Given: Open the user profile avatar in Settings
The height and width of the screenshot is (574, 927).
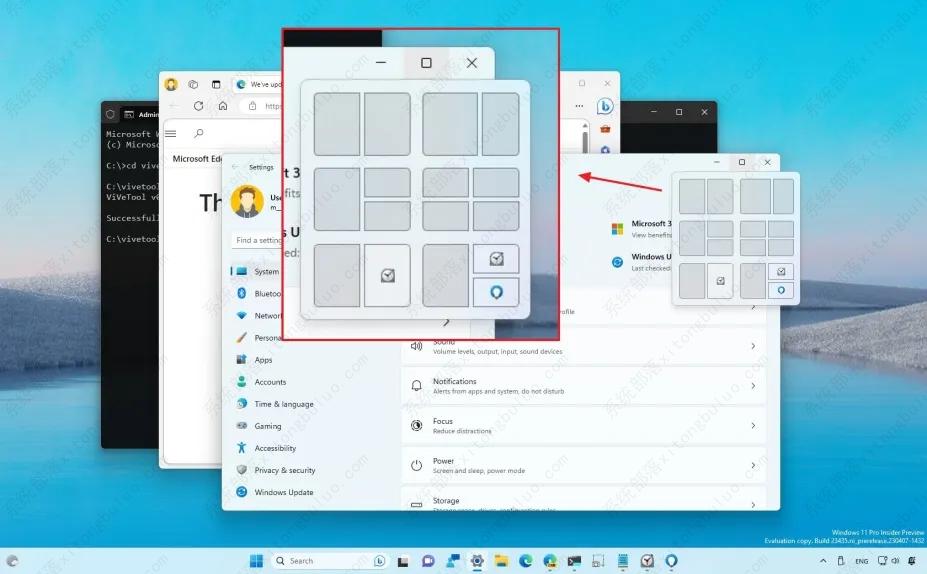Looking at the screenshot, I should pyautogui.click(x=247, y=201).
